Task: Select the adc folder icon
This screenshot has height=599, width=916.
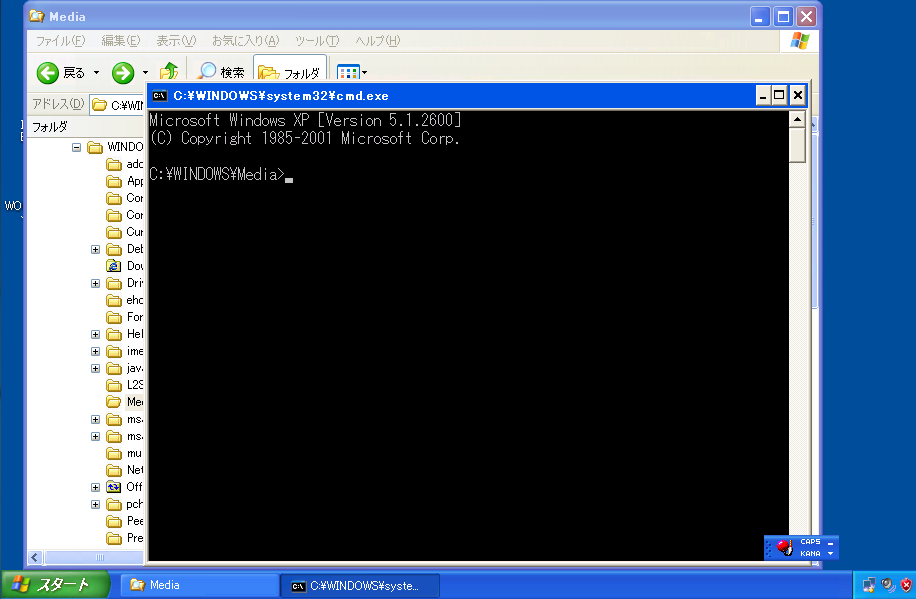Action: [114, 164]
